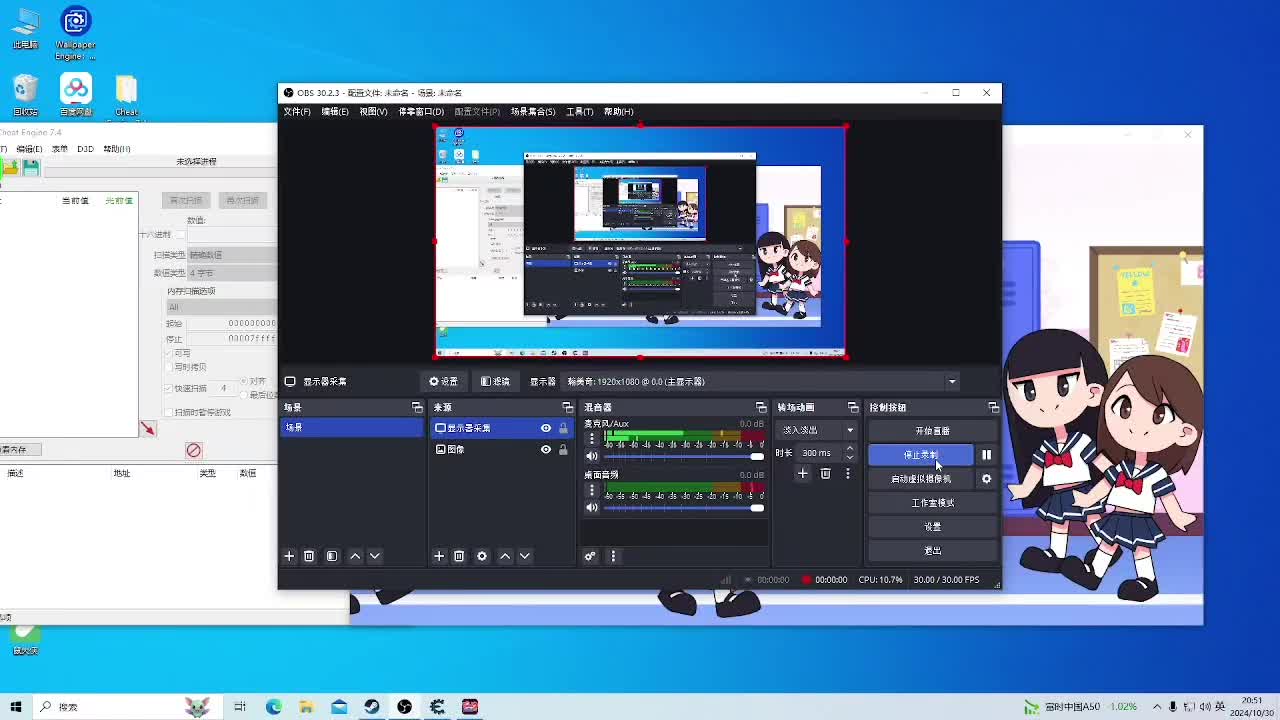Mute the 麦克风/Aux speaker icon

[x=592, y=456]
